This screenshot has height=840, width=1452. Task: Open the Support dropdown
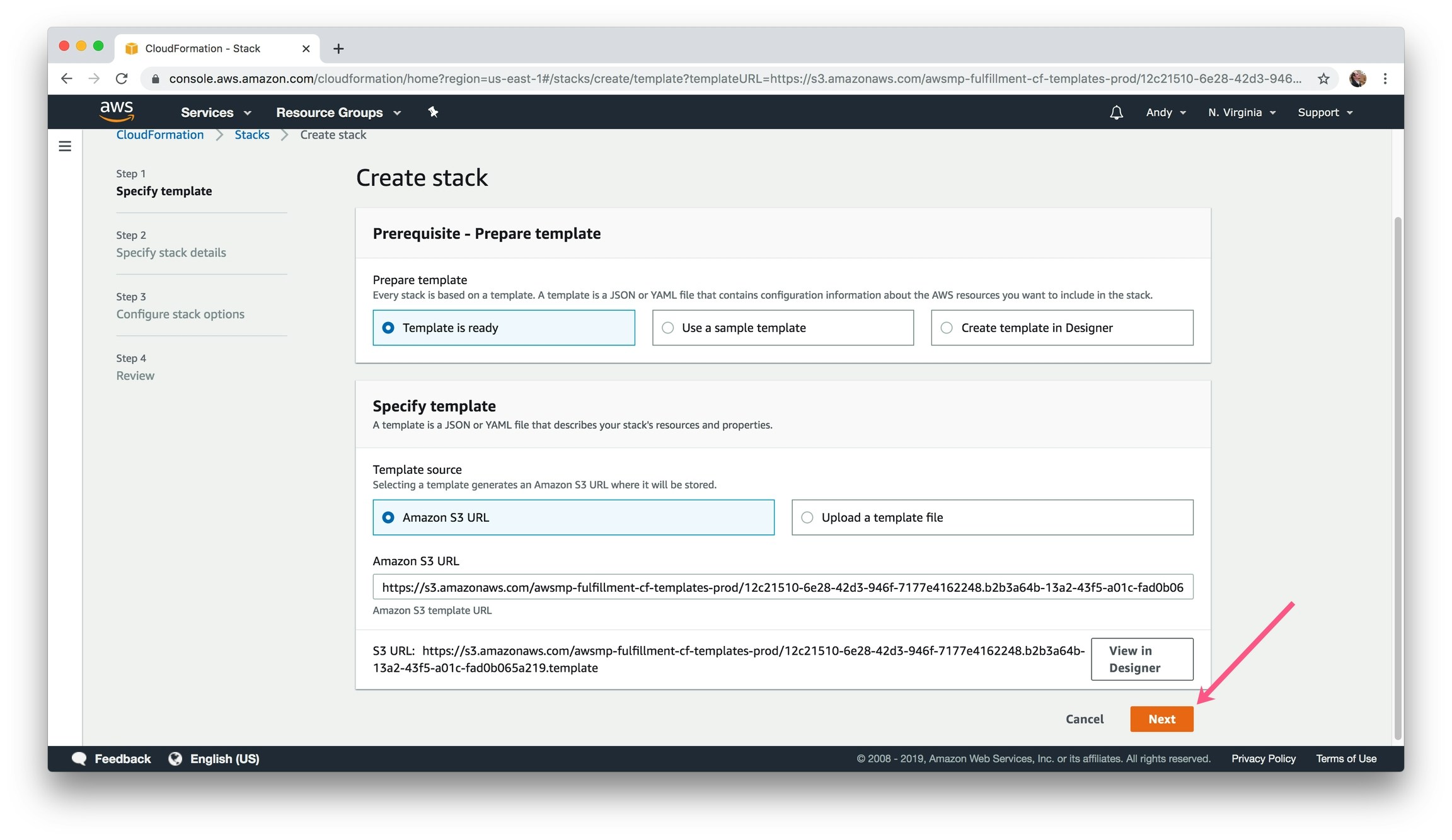[1325, 112]
